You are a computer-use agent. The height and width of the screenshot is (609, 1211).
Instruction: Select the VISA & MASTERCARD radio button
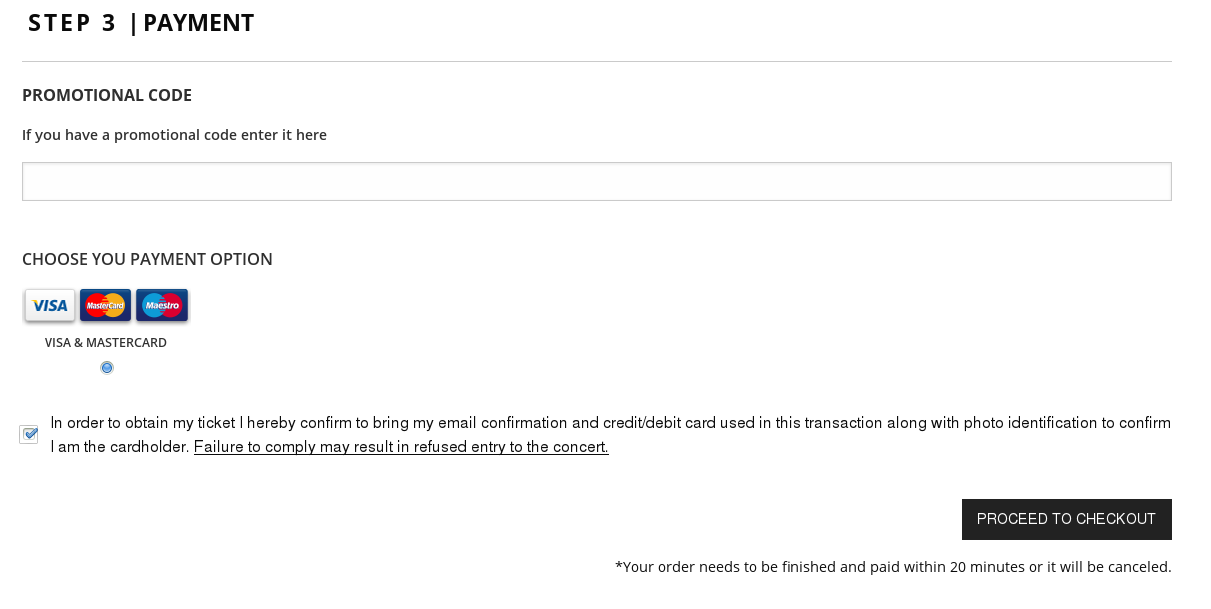click(107, 368)
